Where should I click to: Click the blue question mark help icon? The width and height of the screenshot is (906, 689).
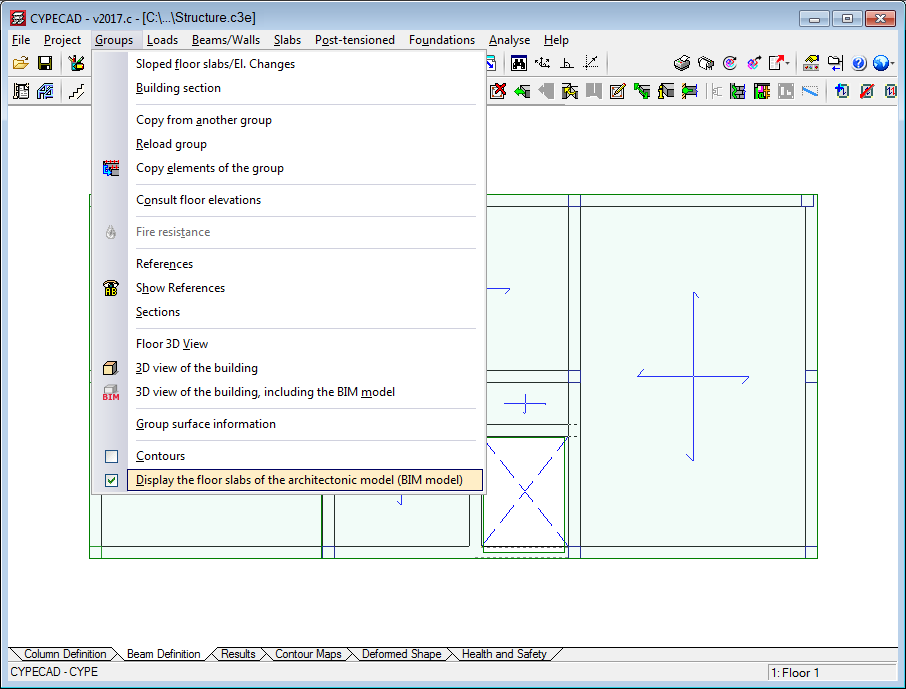coord(859,63)
